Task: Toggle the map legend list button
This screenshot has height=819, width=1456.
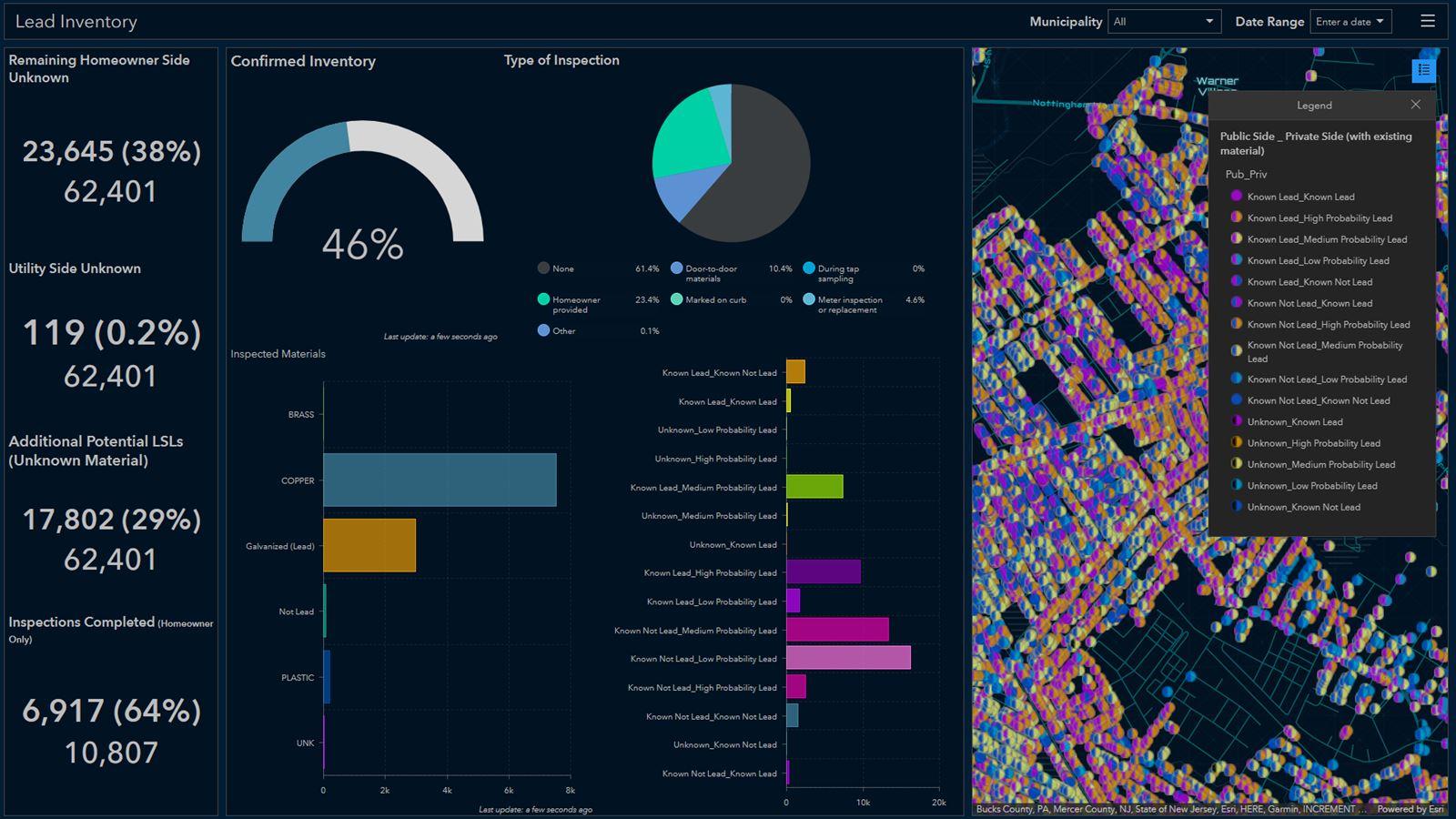Action: (1424, 70)
